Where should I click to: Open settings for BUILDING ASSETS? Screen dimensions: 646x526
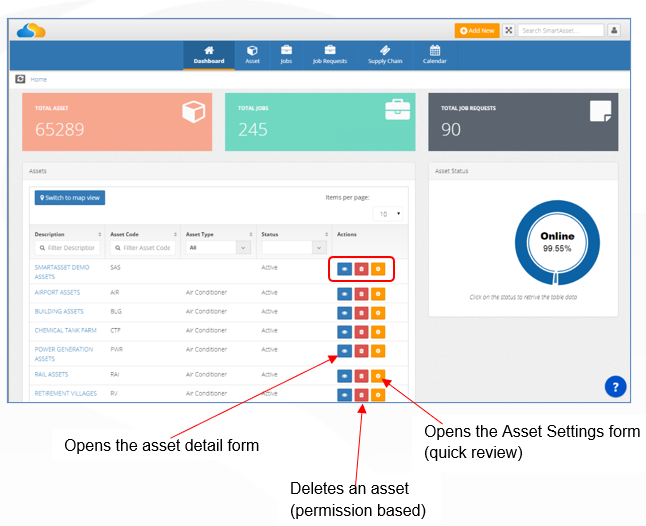[378, 313]
